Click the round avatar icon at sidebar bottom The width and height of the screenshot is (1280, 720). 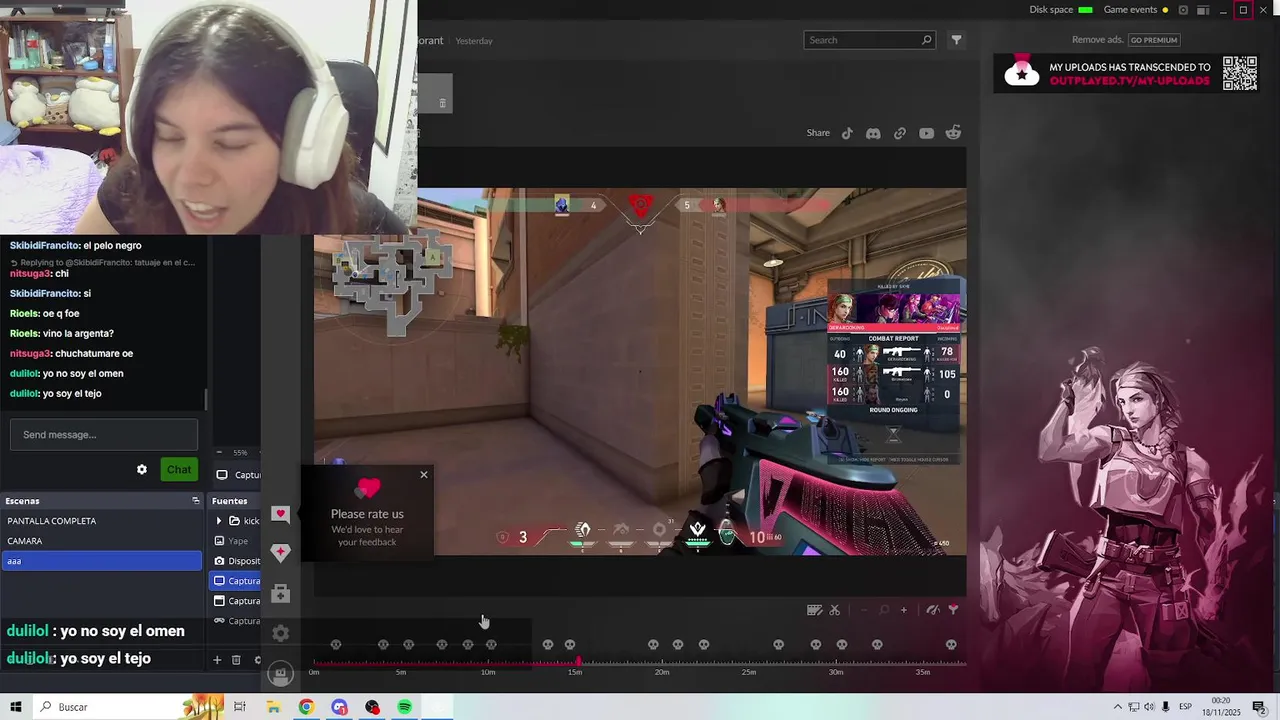tap(281, 675)
